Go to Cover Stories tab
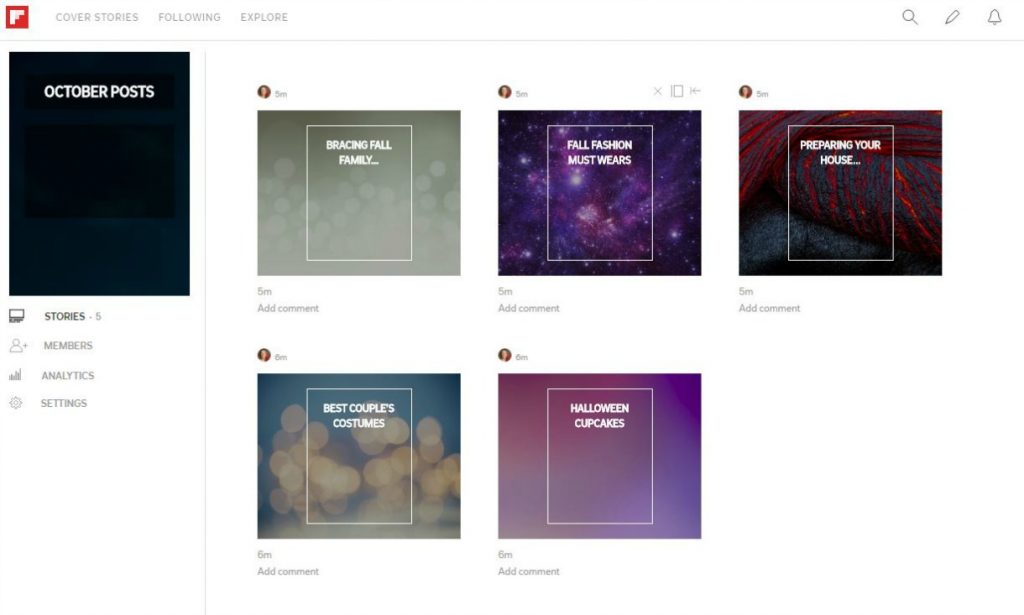The height and width of the screenshot is (615, 1024). click(97, 17)
